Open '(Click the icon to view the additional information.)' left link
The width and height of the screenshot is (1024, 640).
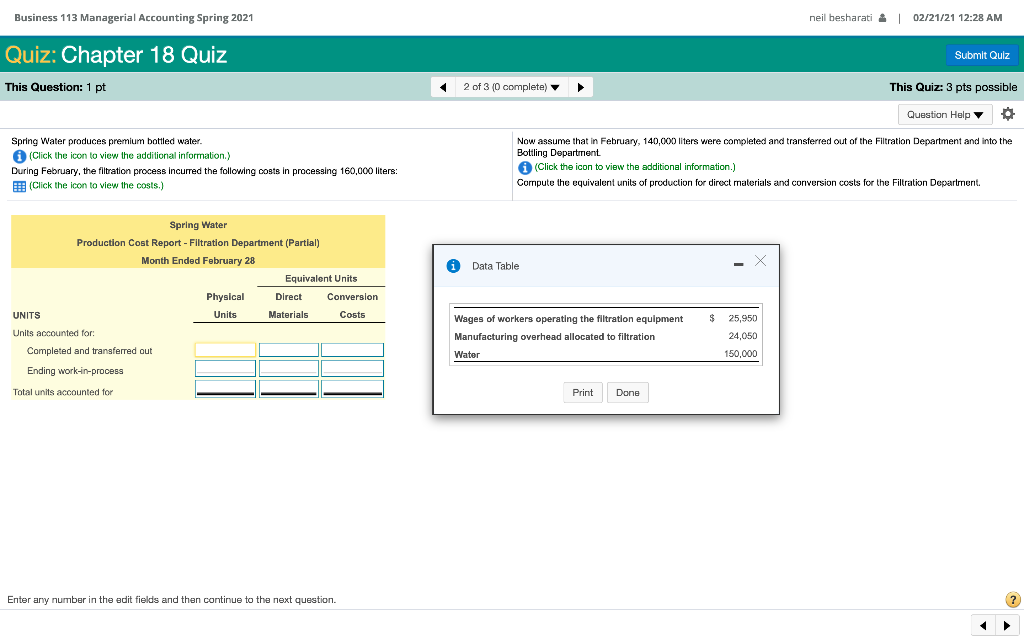(129, 155)
